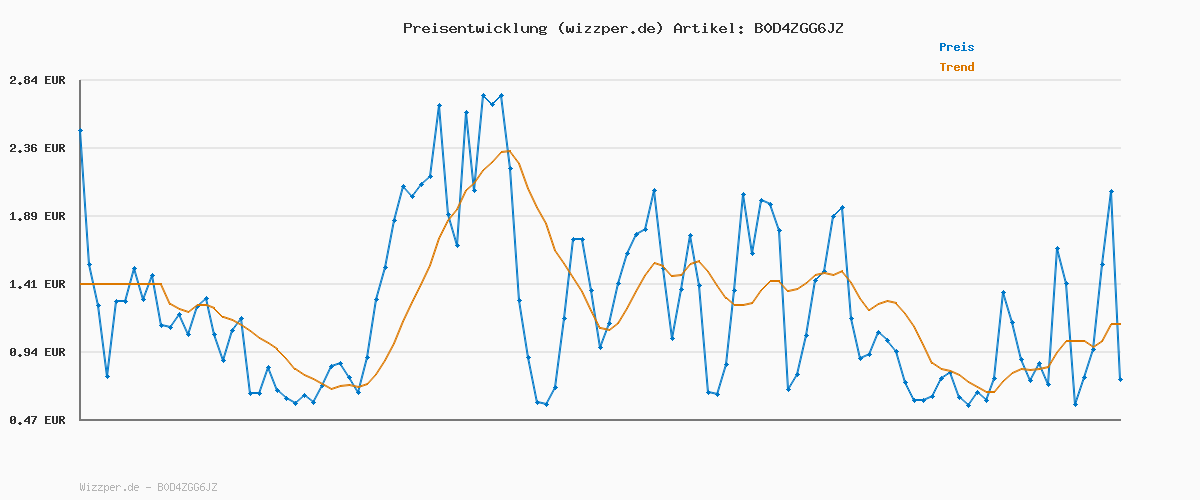Image resolution: width=1200 pixels, height=500 pixels.
Task: Click the orange trend line's highest peak
Action: point(508,151)
